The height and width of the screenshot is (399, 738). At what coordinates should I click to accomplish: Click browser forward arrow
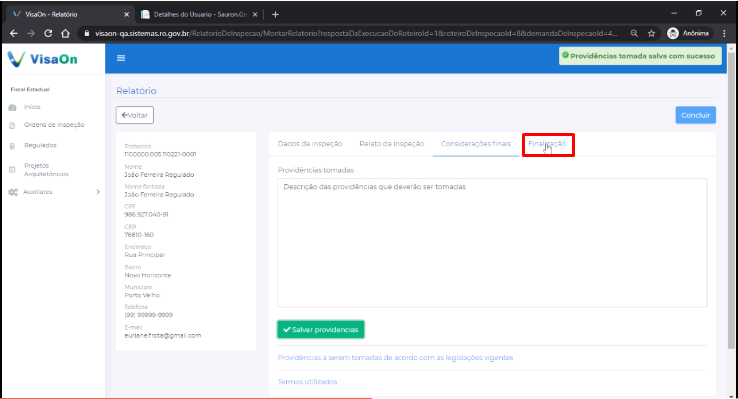pyautogui.click(x=31, y=33)
